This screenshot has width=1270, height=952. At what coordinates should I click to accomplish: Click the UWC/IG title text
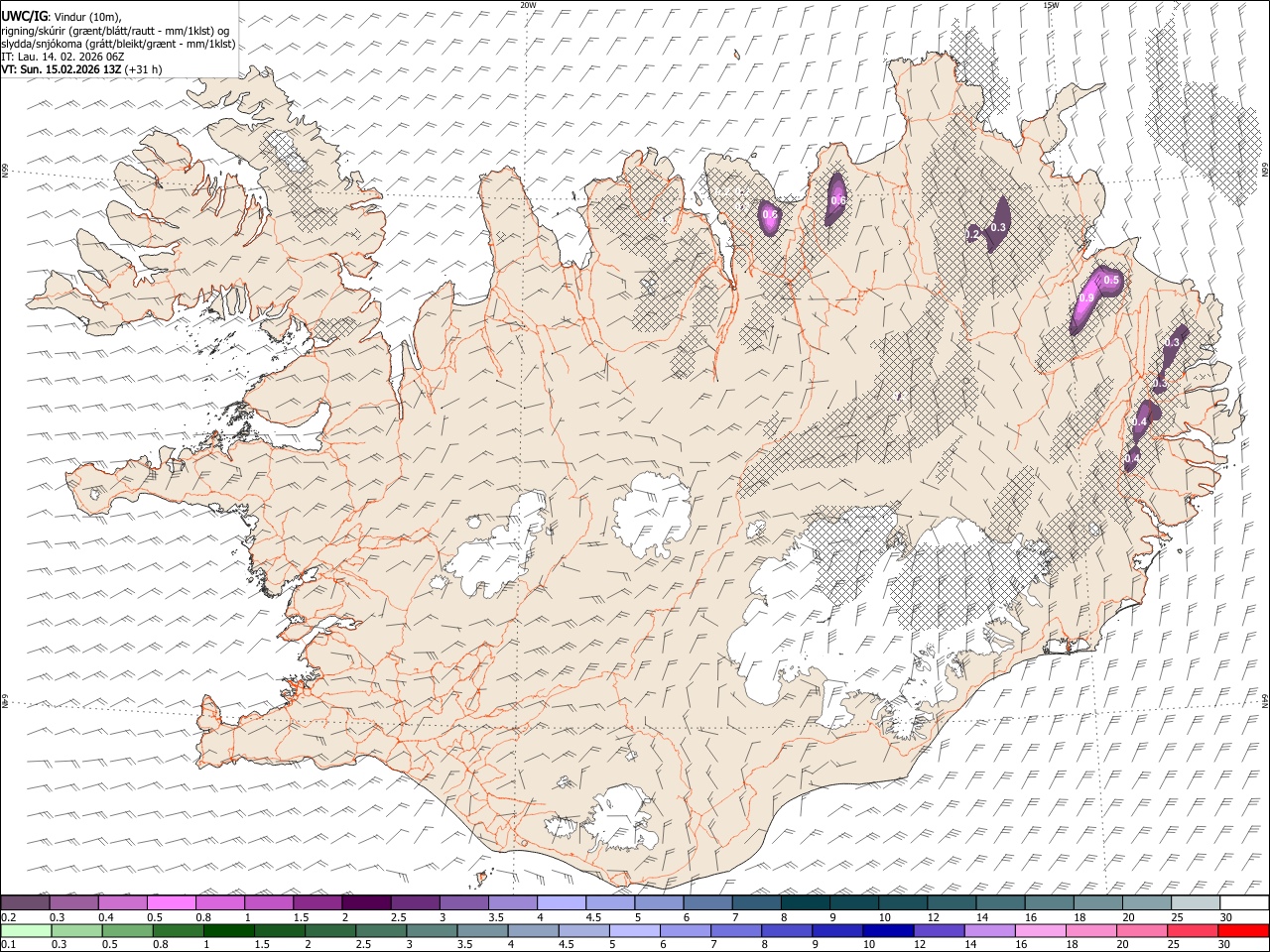click(x=24, y=16)
